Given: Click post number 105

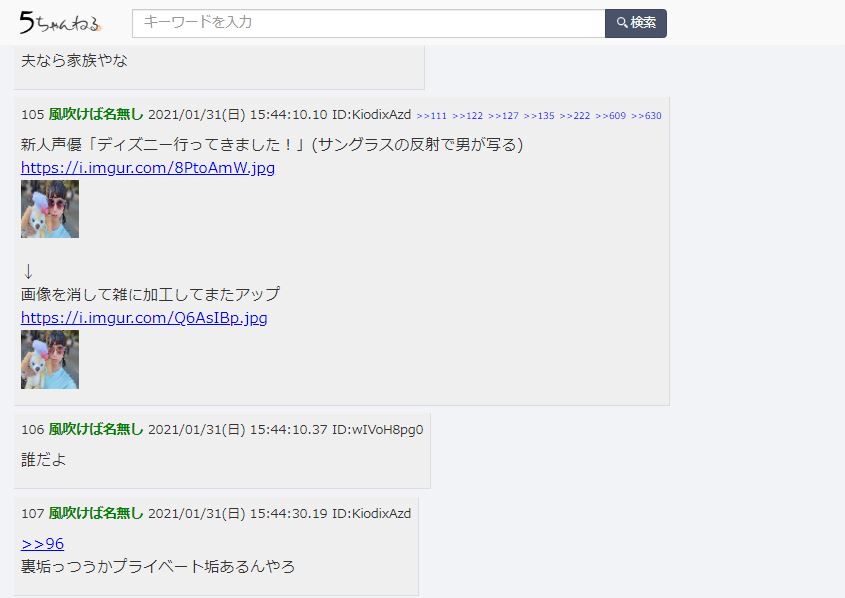Looking at the screenshot, I should [32, 114].
